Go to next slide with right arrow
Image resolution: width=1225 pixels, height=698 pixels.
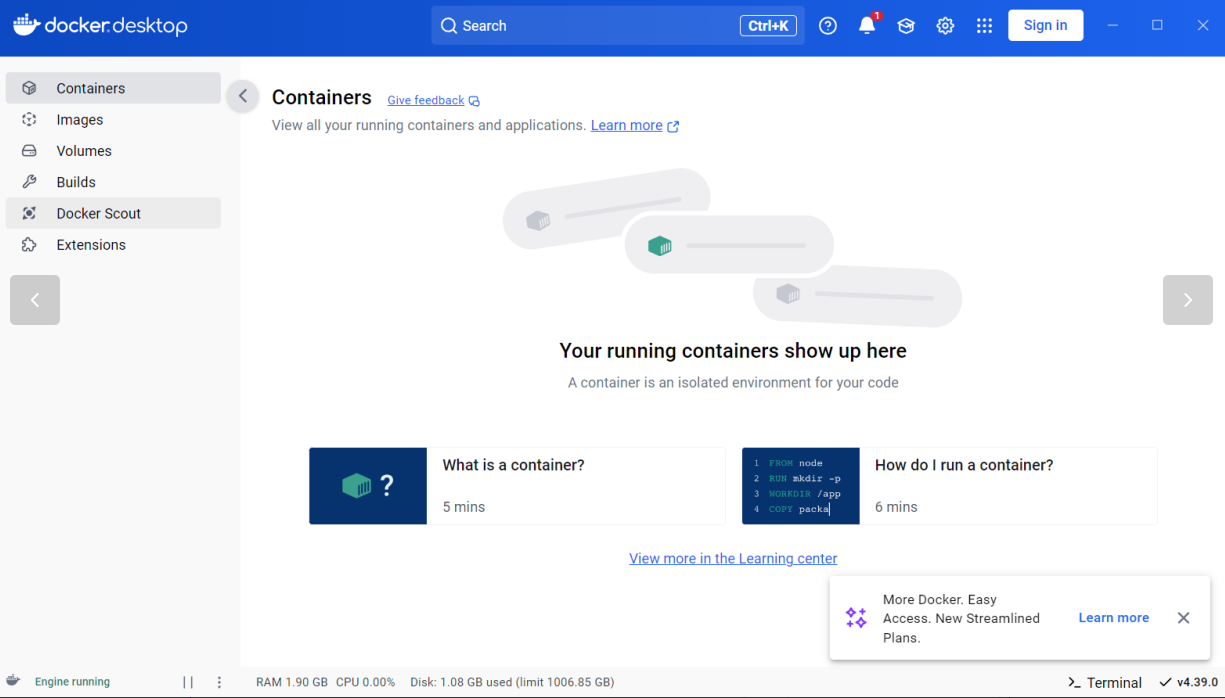(x=1187, y=300)
